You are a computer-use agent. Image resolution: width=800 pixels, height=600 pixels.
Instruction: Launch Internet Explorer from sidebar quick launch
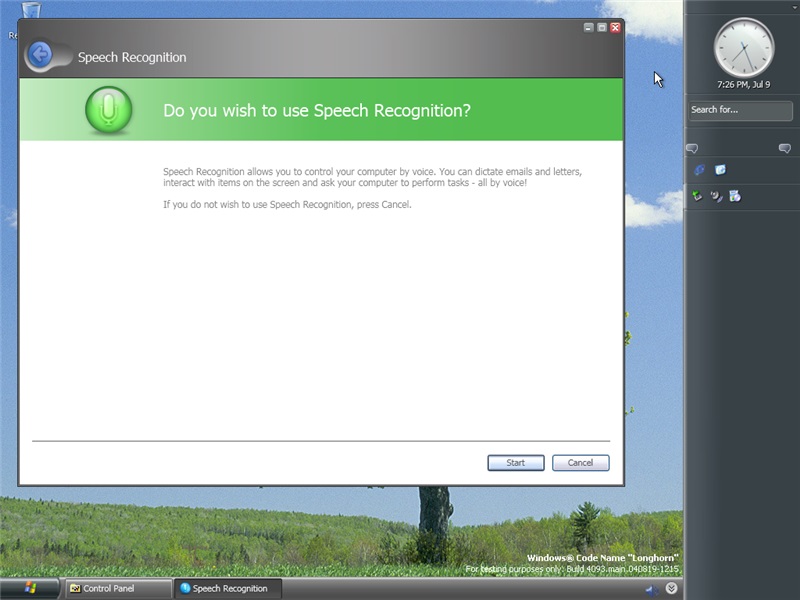(699, 170)
